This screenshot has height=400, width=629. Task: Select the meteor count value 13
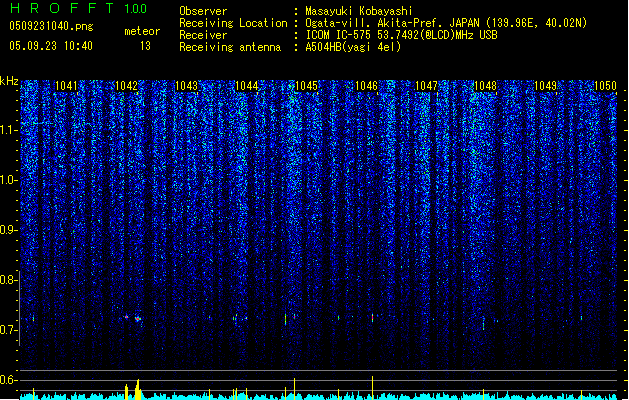[145, 46]
